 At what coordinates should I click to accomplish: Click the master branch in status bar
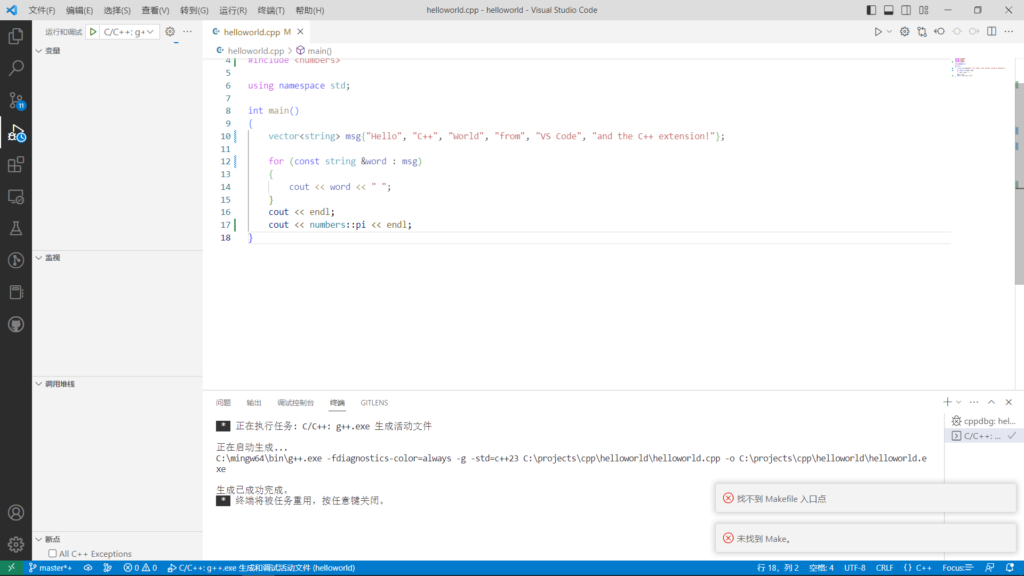click(50, 568)
